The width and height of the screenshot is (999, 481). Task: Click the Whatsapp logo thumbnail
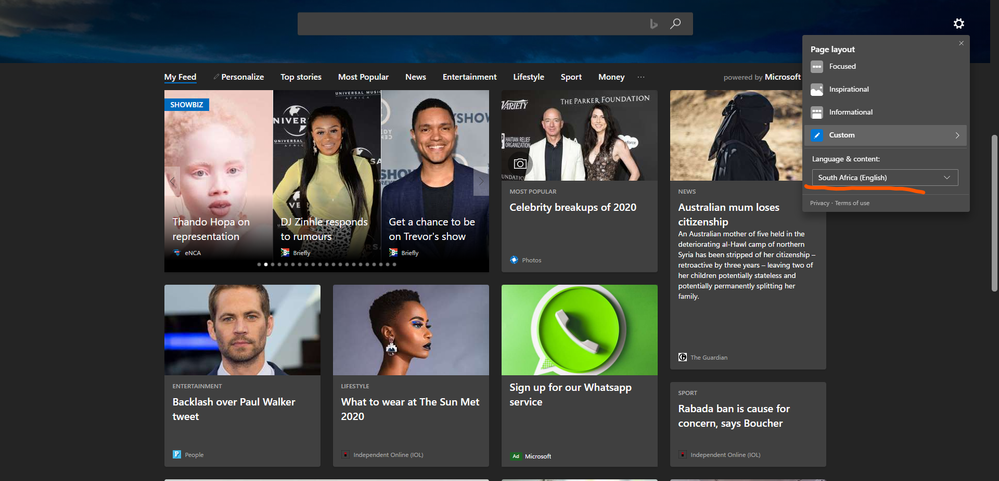[579, 329]
